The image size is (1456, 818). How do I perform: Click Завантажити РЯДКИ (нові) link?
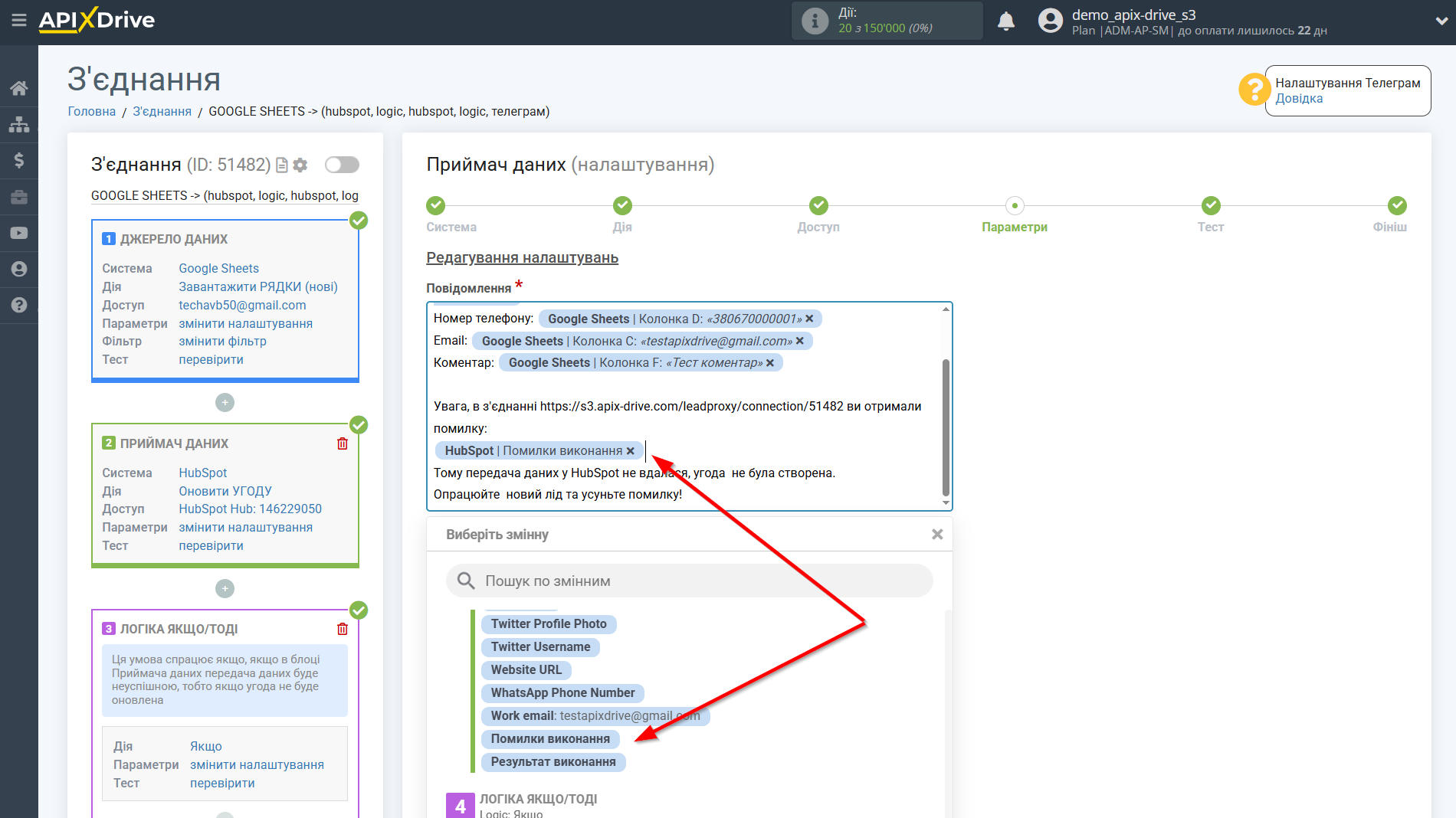point(258,287)
